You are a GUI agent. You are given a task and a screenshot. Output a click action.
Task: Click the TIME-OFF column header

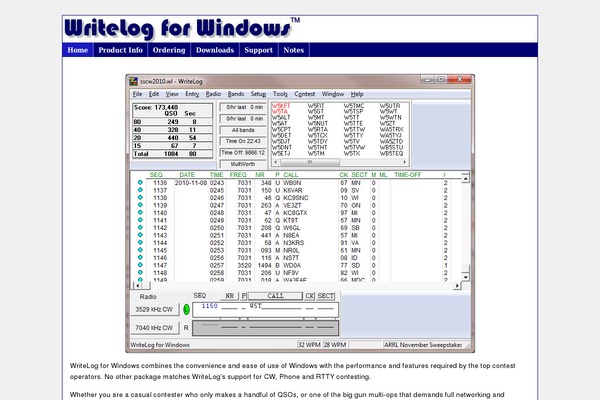point(408,175)
